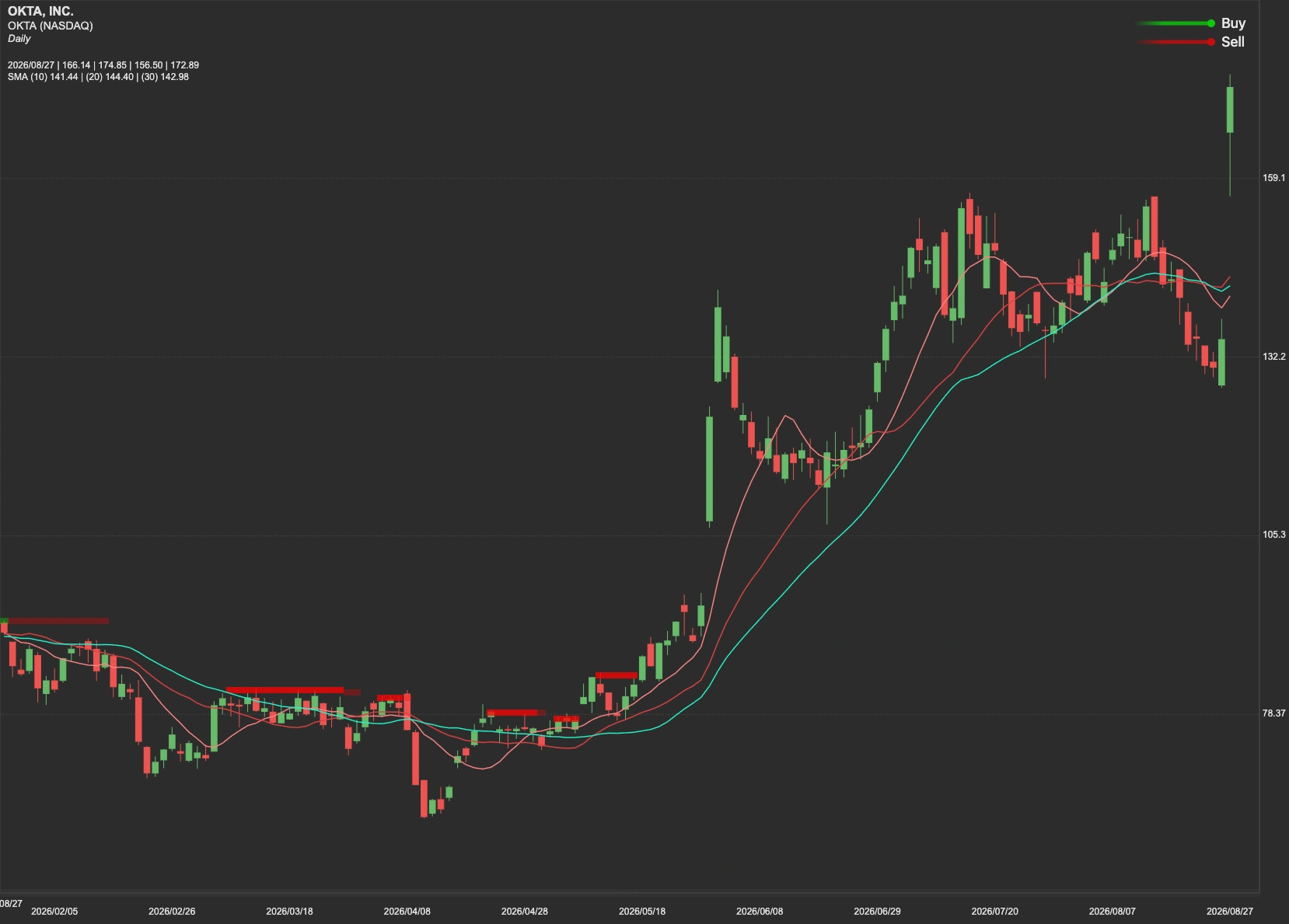
Task: Click the OKTA, INC. chart title
Action: [40, 11]
